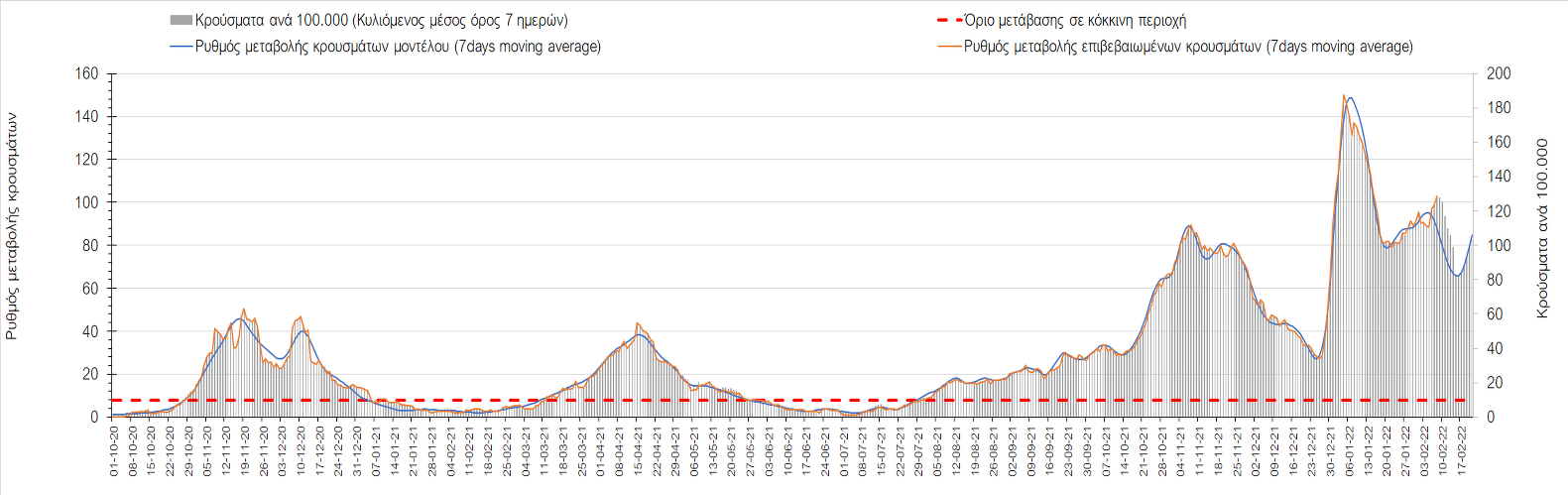Click the highest peak of the orange line
This screenshot has height=495, width=1568.
pos(1344,96)
